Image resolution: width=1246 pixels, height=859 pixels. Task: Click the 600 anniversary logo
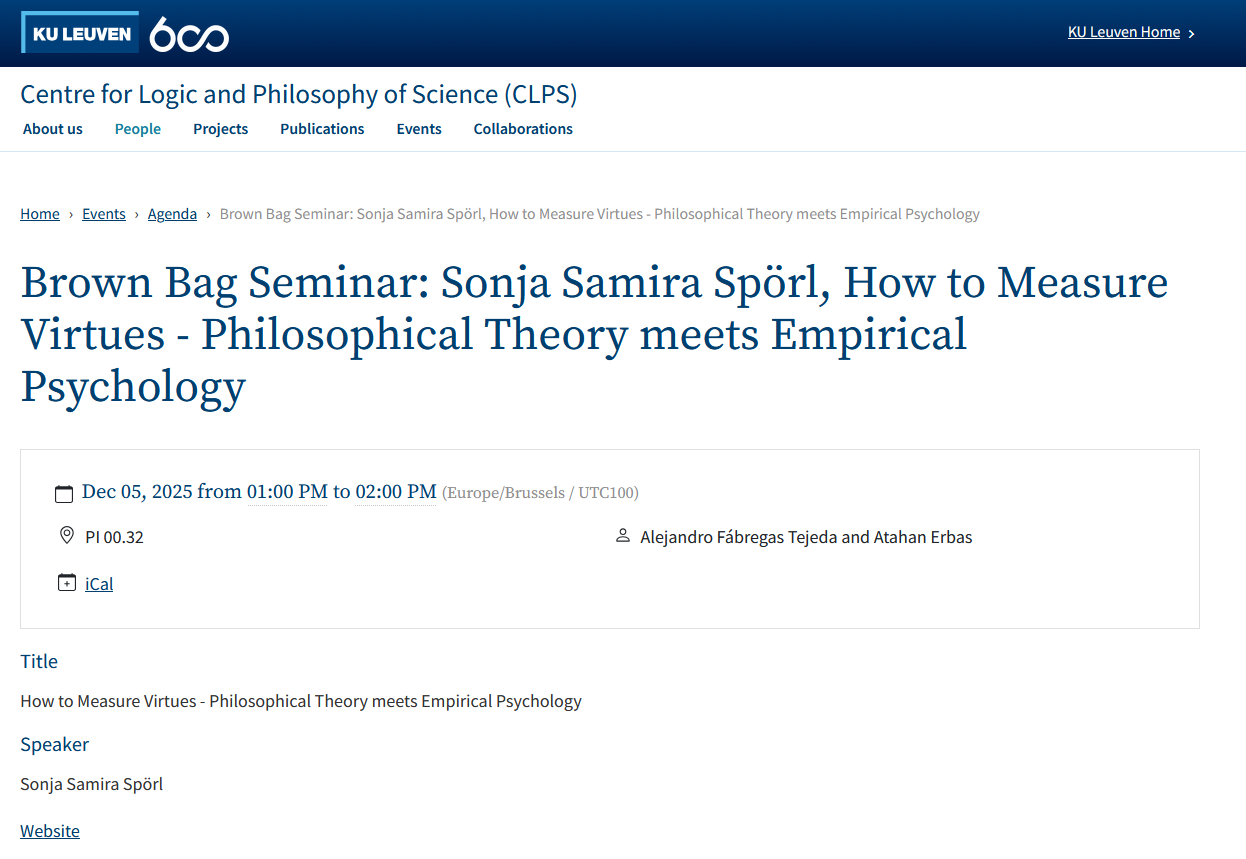pyautogui.click(x=189, y=35)
